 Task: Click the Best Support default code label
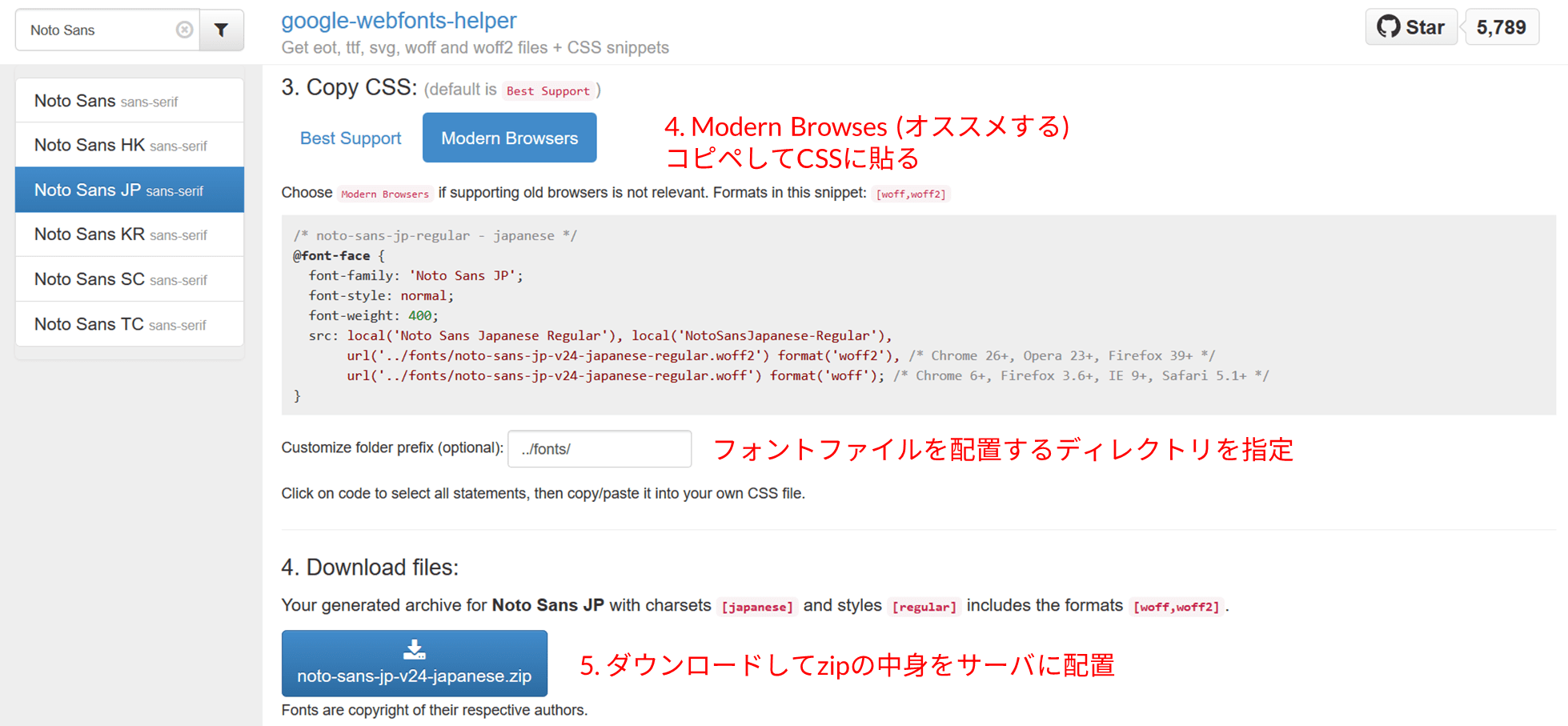point(548,90)
